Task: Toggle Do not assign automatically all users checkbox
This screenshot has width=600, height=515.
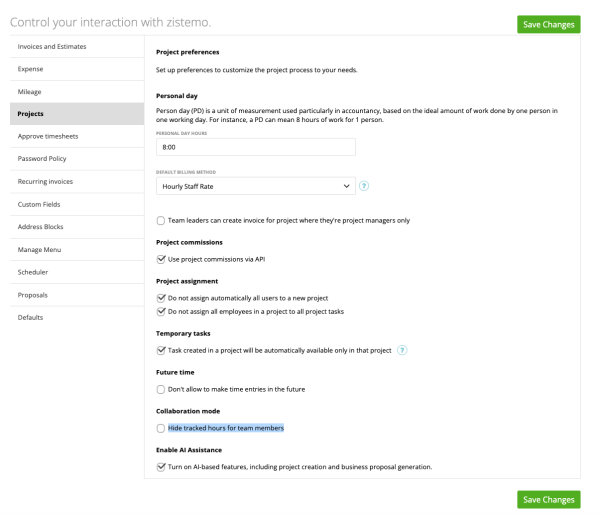Action: tap(161, 298)
